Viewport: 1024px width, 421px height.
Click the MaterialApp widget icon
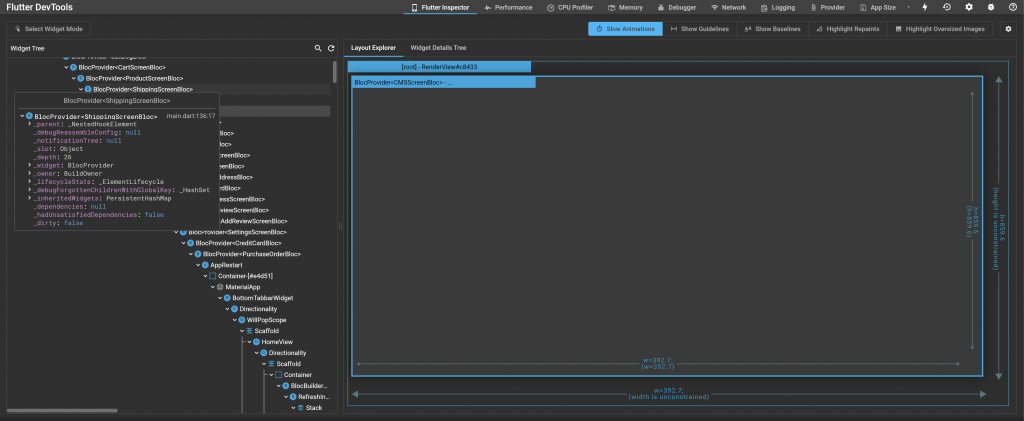click(x=220, y=287)
